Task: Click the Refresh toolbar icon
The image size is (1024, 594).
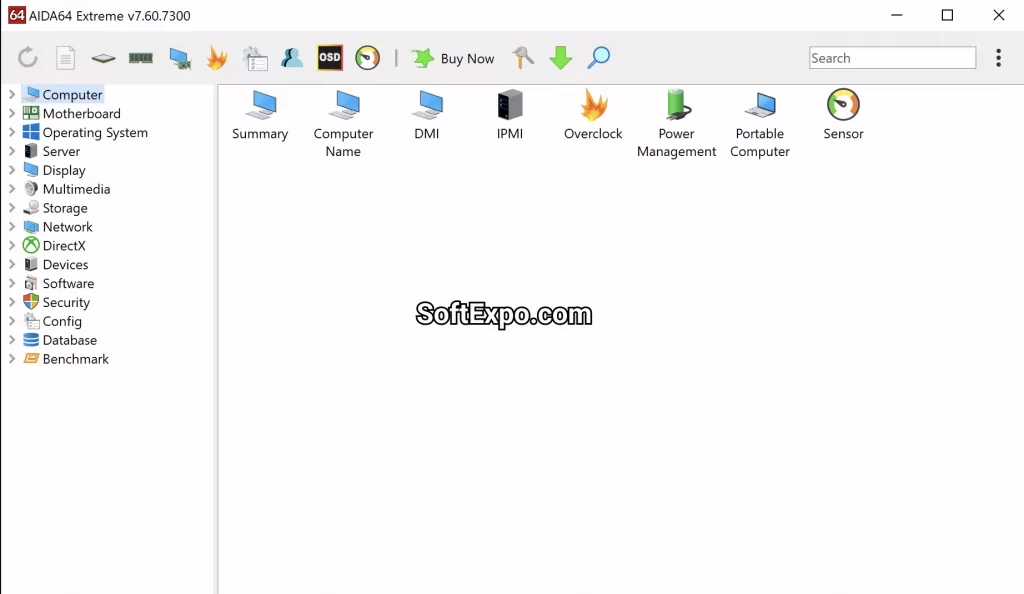Action: tap(28, 58)
